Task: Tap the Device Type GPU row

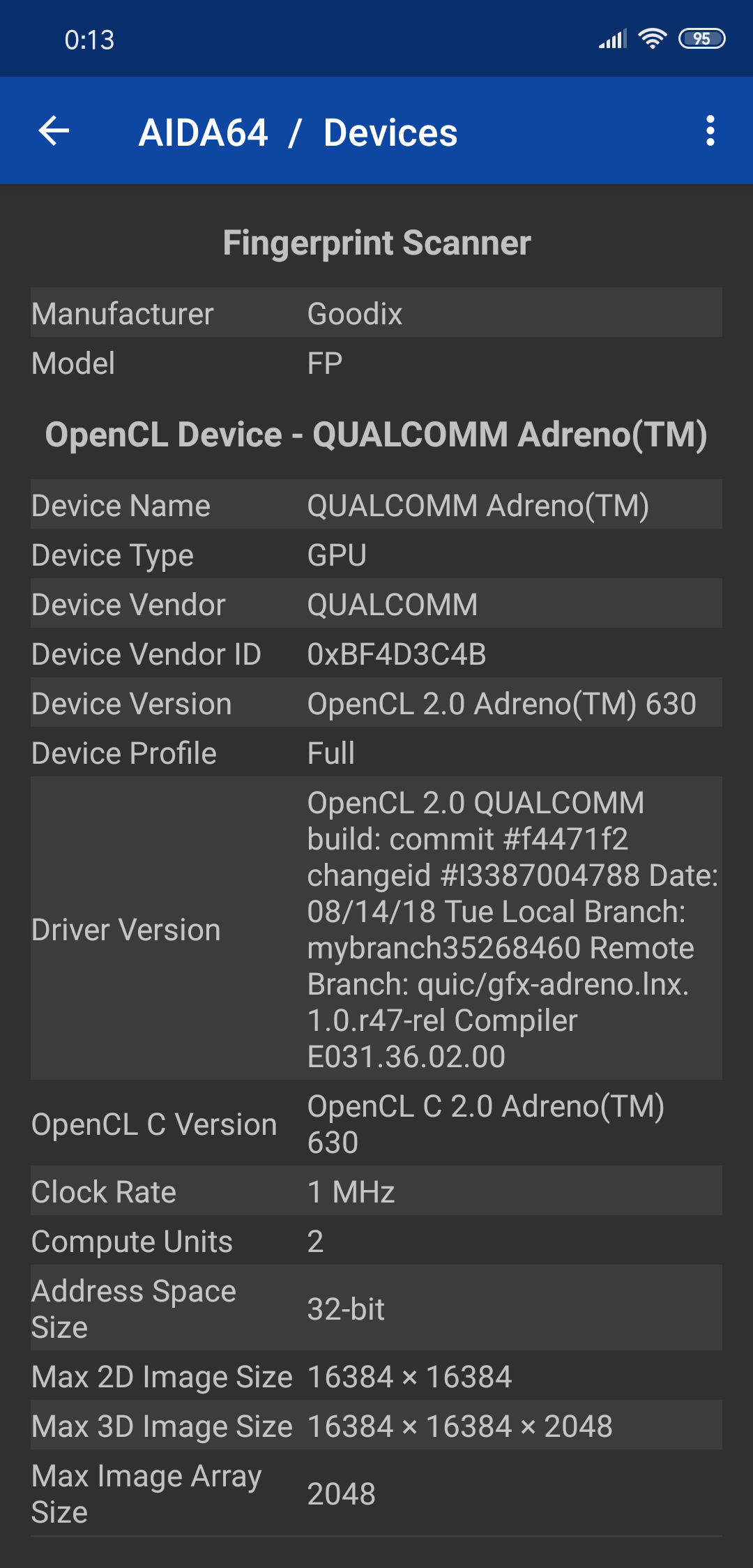Action: pos(376,555)
